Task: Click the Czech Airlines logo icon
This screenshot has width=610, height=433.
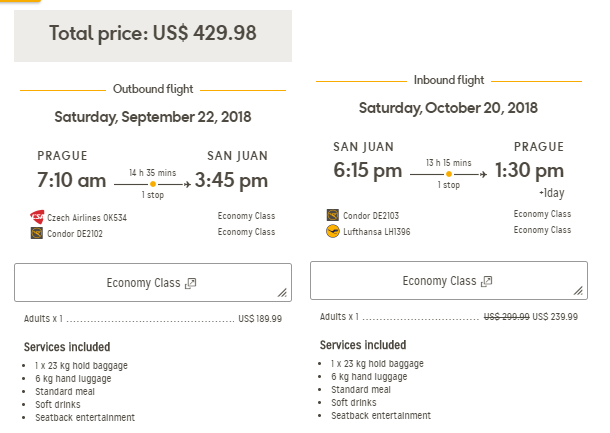Action: [37, 217]
